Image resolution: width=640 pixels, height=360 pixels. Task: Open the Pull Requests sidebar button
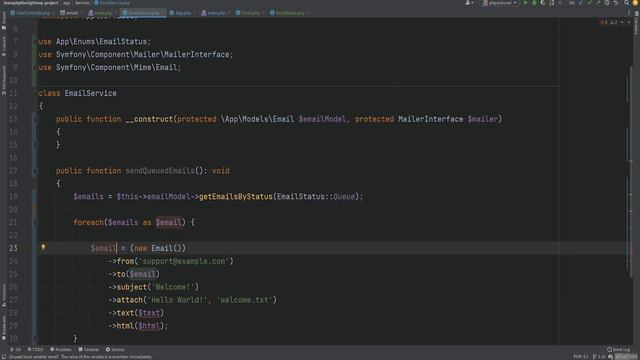point(4,80)
